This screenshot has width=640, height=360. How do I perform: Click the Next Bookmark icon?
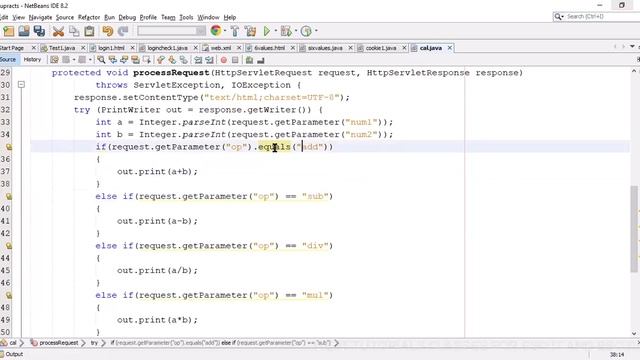[172, 60]
